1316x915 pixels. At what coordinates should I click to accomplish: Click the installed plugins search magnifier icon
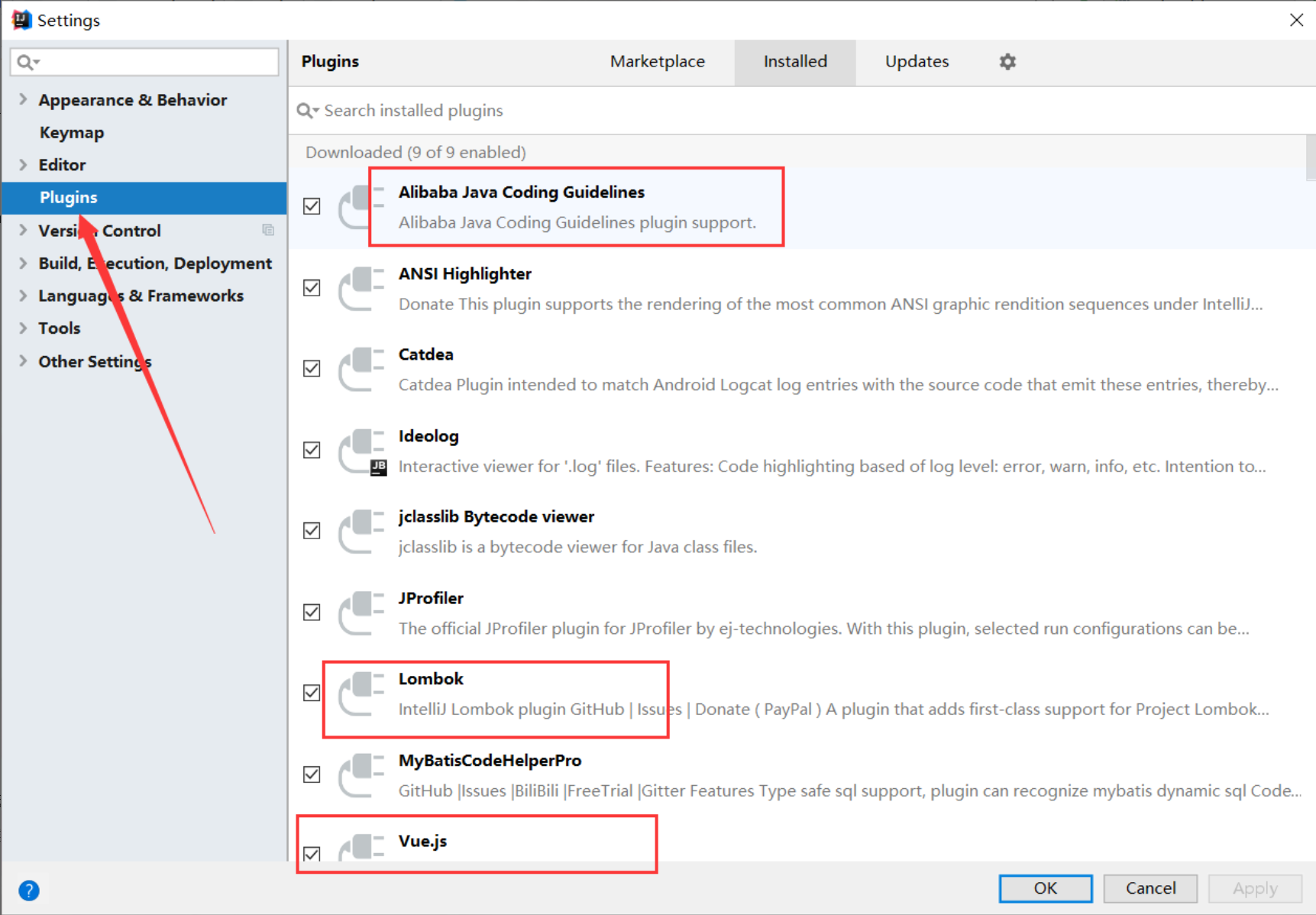coord(307,111)
